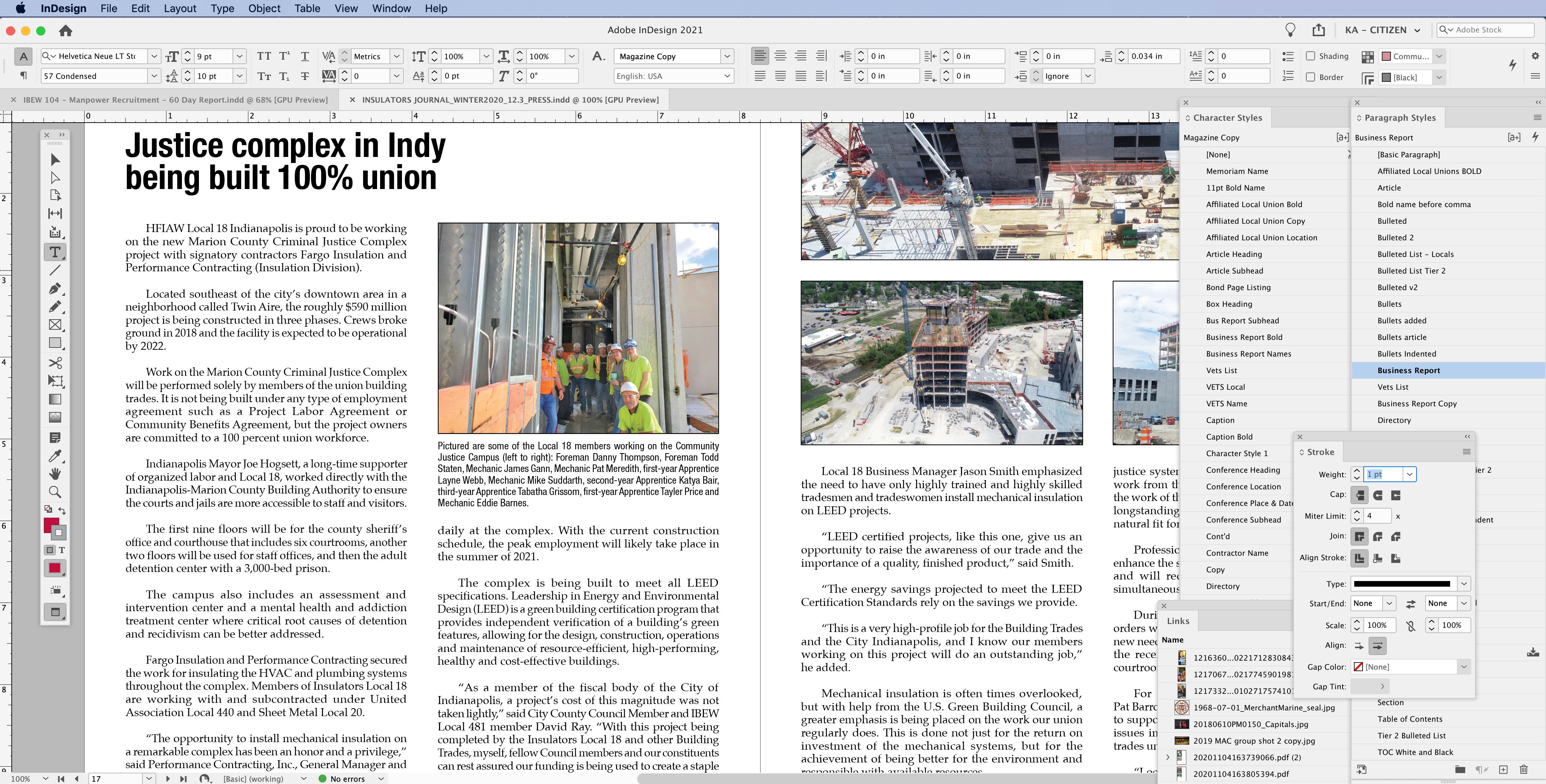Select the Round Cap stroke option

click(1377, 495)
